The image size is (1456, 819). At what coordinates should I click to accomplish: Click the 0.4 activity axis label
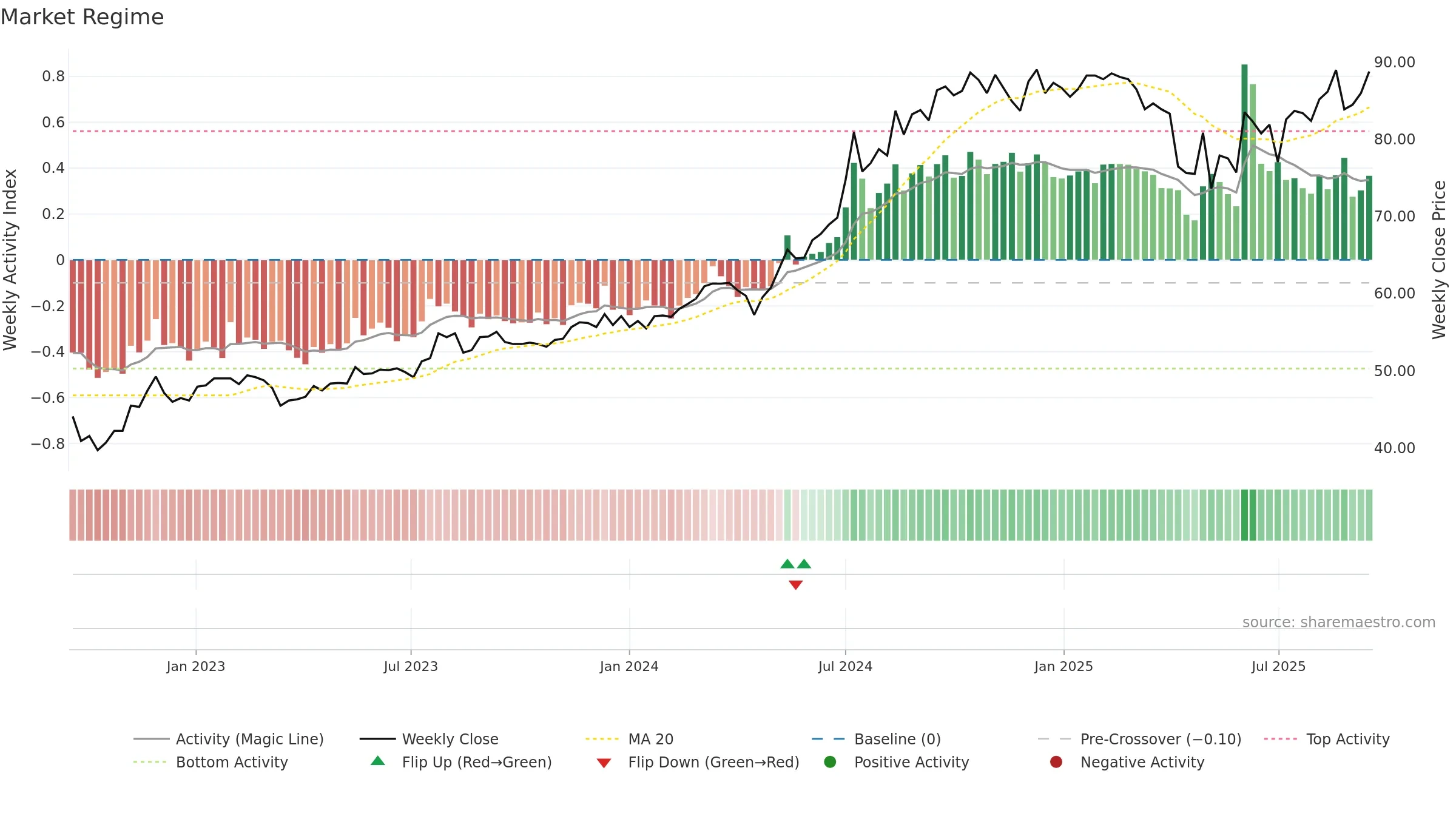(x=53, y=168)
